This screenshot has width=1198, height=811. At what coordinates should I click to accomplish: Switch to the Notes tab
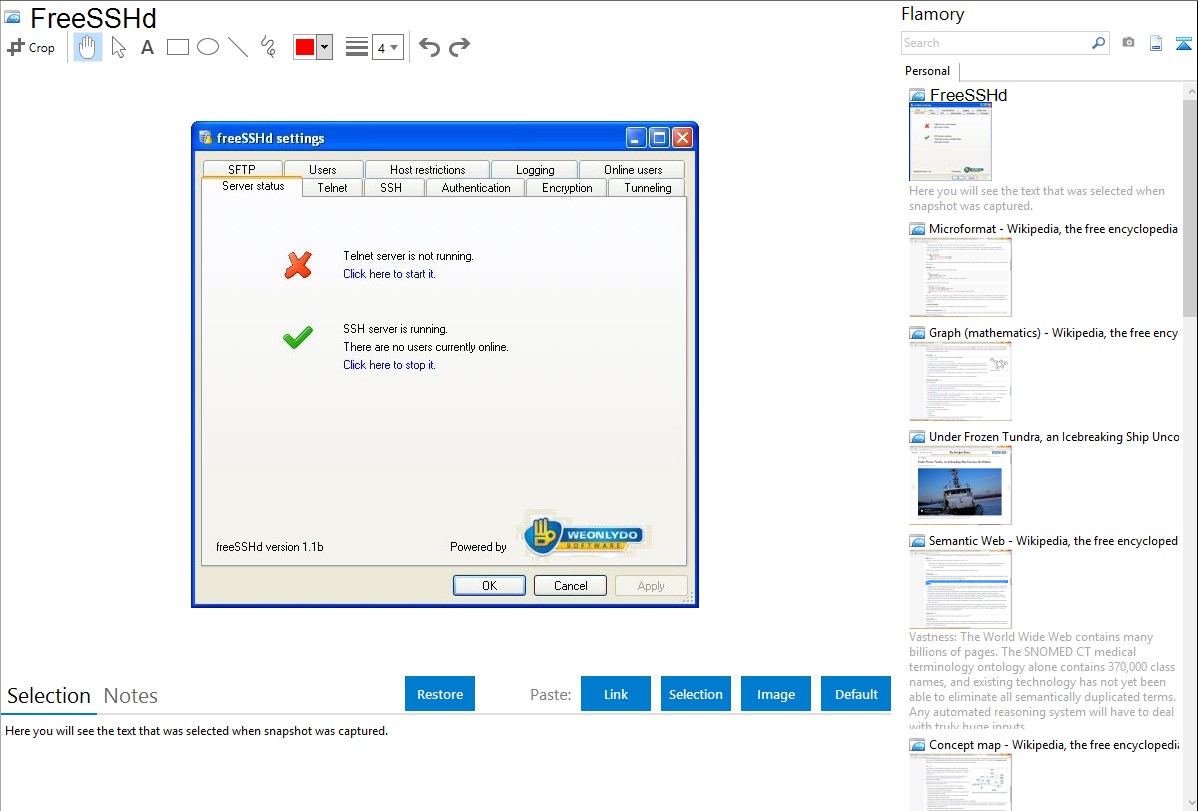click(x=131, y=696)
